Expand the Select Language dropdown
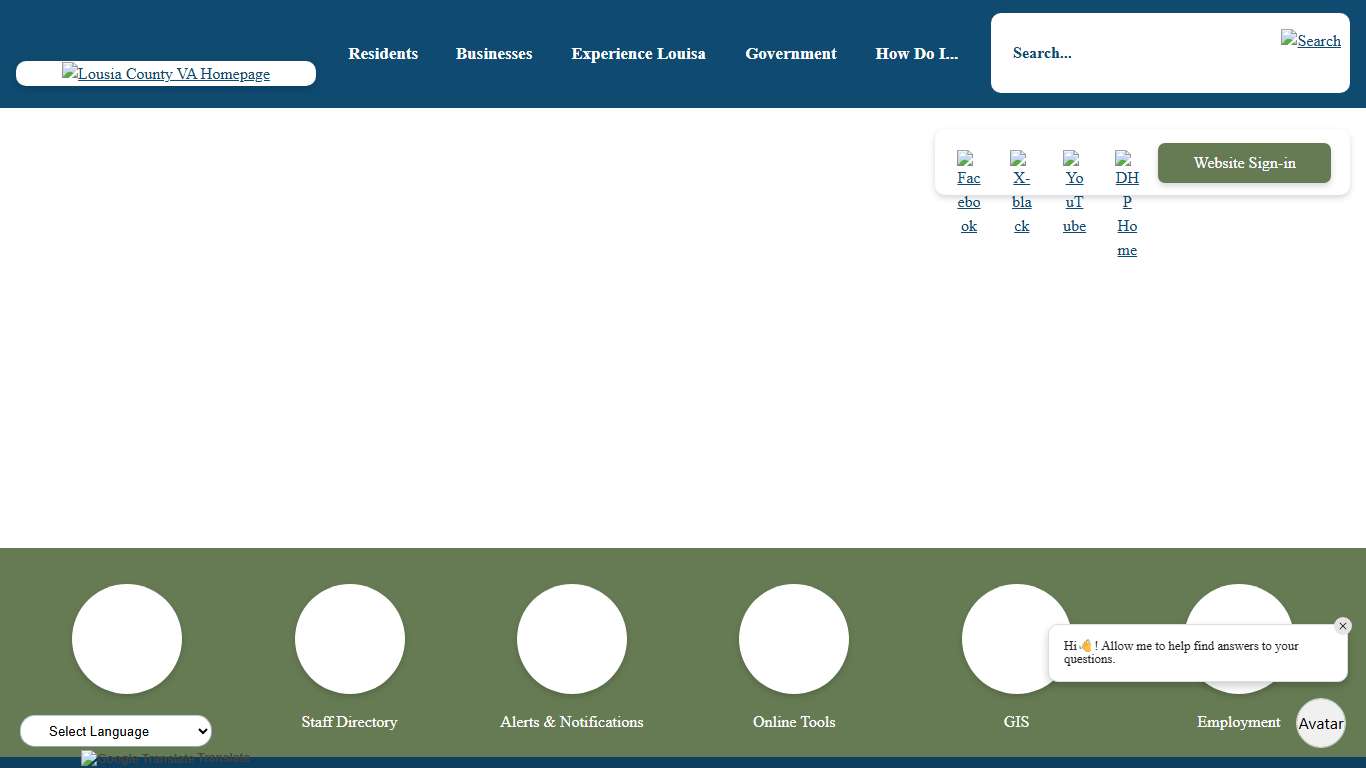1366x768 pixels. (116, 731)
